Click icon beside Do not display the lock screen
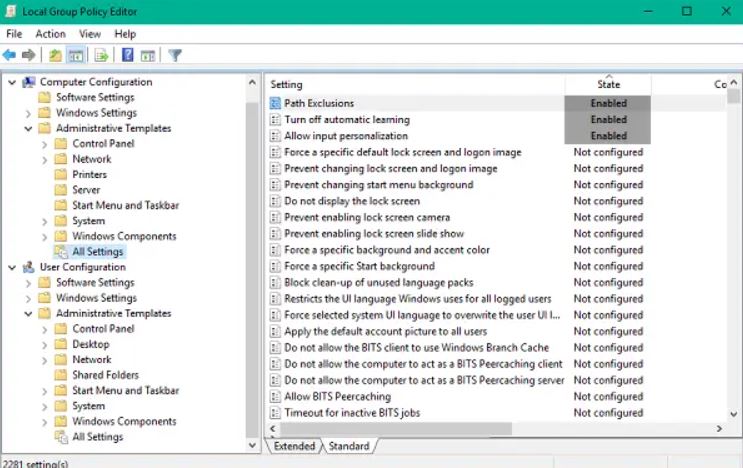Viewport: 743px width, 468px height. click(x=275, y=201)
